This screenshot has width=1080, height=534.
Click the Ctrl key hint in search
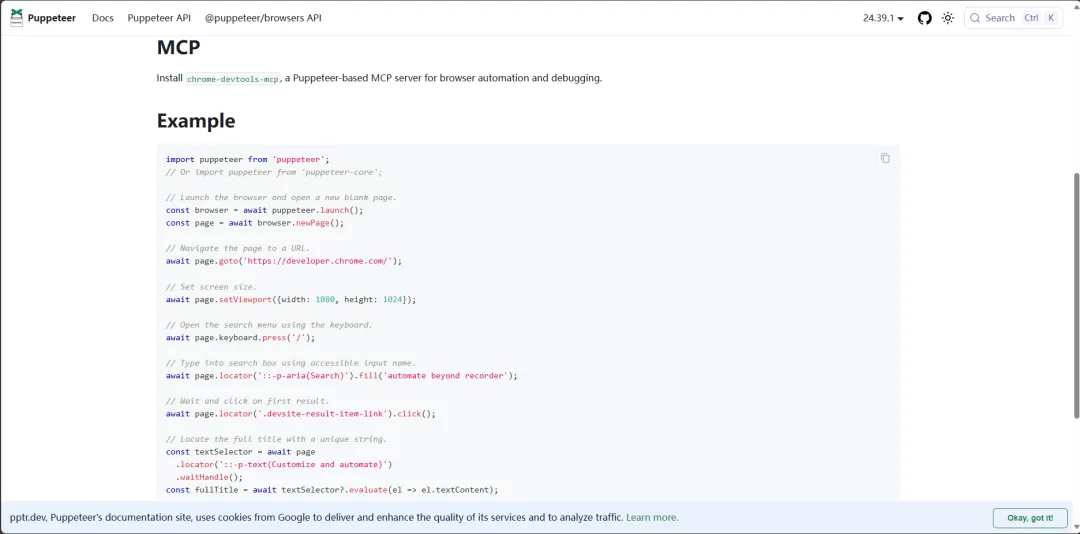tap(1031, 18)
